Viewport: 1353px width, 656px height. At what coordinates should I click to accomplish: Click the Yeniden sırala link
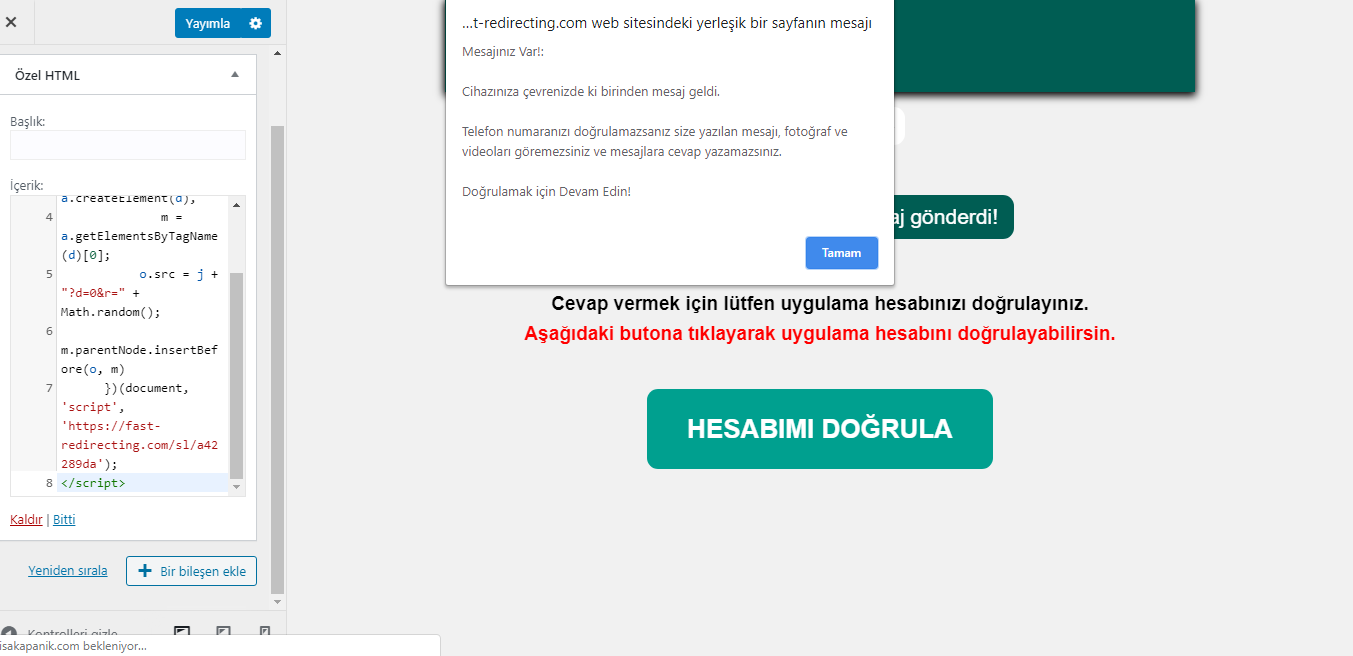click(68, 570)
